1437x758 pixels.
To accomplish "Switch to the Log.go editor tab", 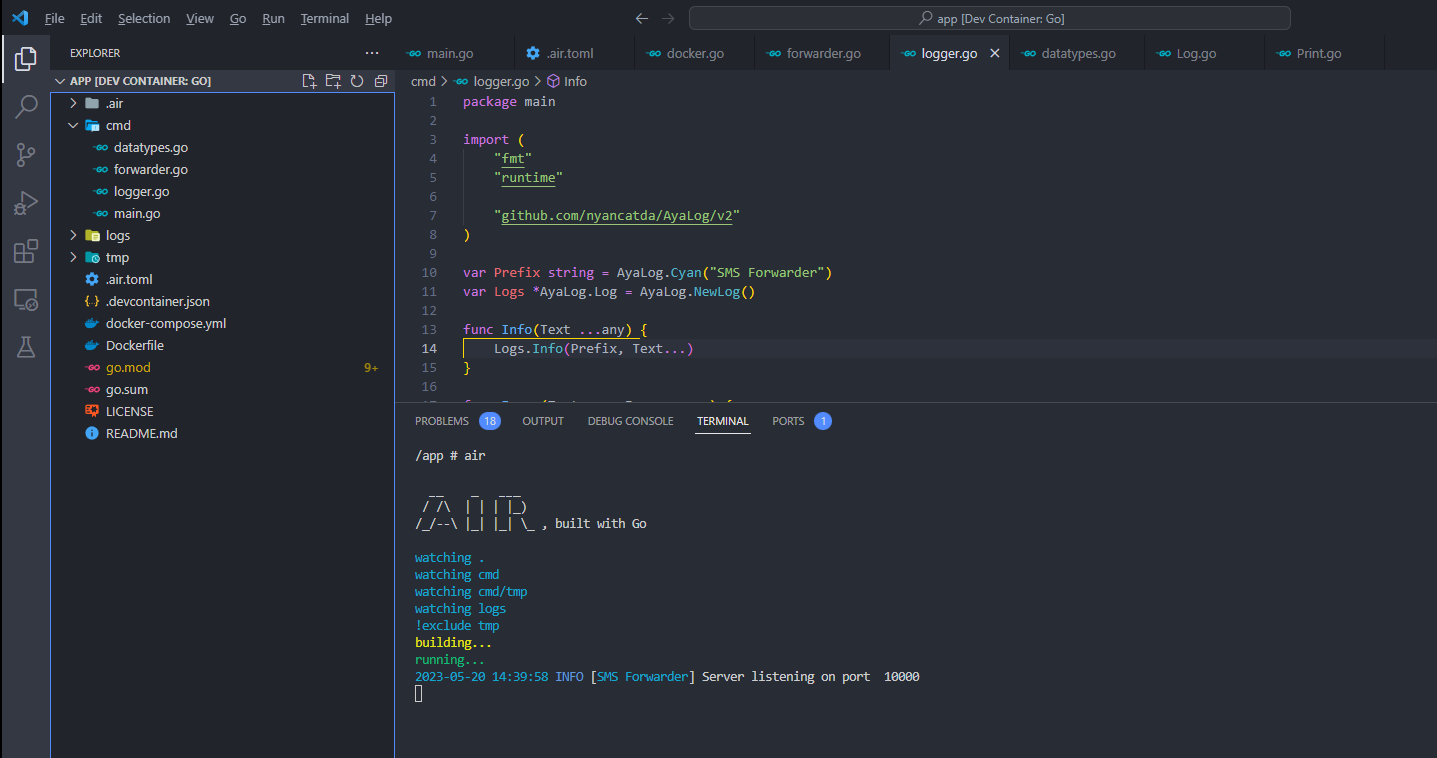I will 1204,53.
